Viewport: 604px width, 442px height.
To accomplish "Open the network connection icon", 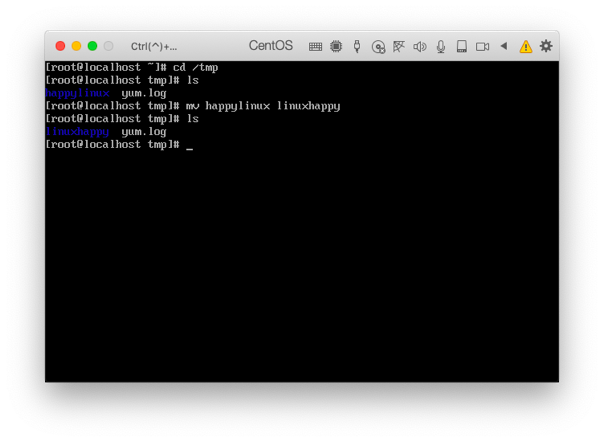I will pyautogui.click(x=399, y=46).
